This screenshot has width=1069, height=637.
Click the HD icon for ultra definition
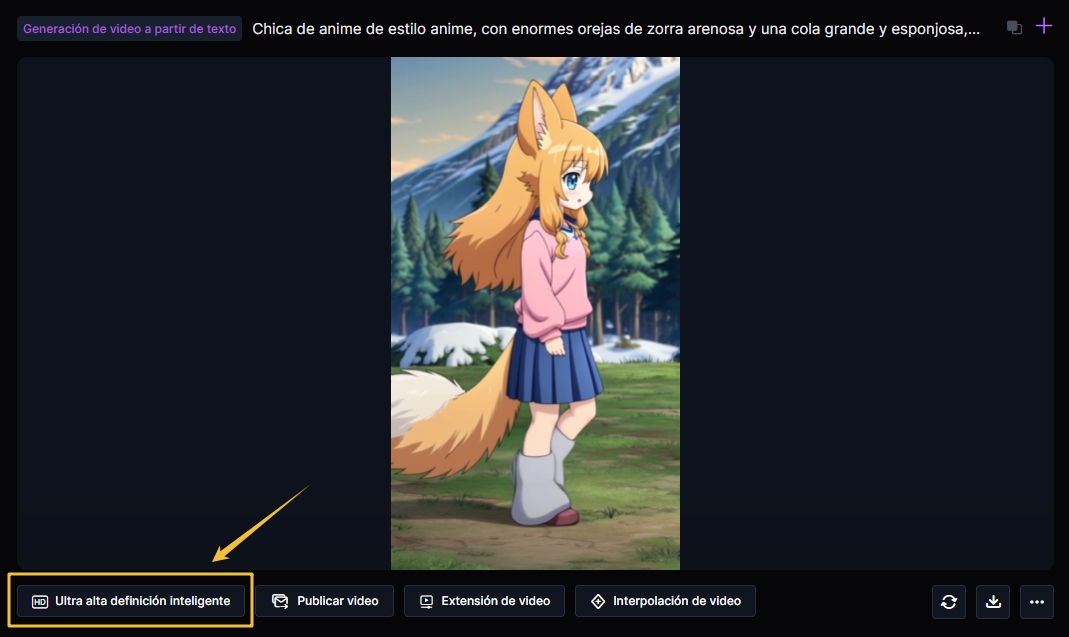[x=40, y=602]
